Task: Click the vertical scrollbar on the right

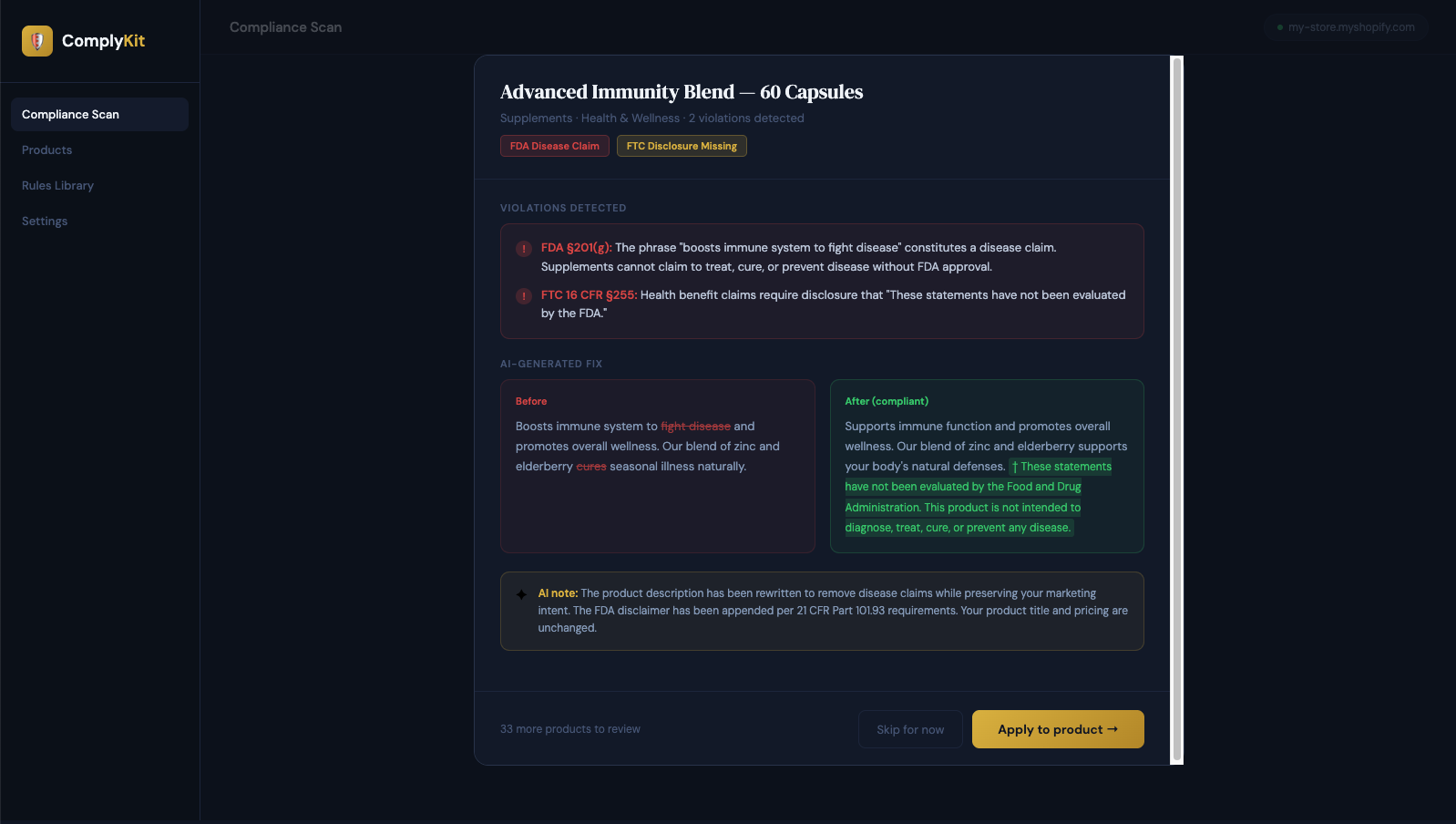Action: point(1177,410)
